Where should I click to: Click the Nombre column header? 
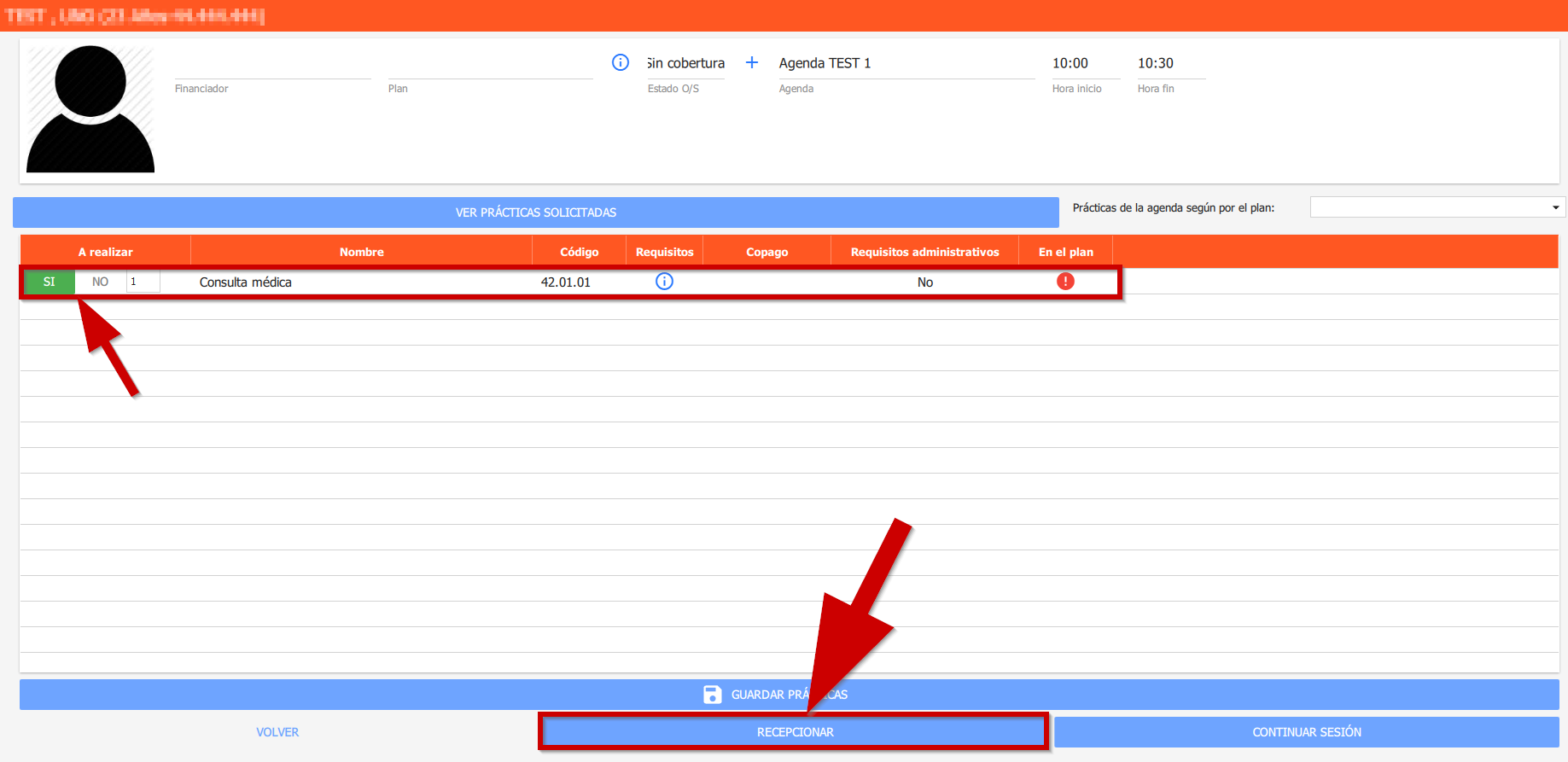click(x=361, y=252)
